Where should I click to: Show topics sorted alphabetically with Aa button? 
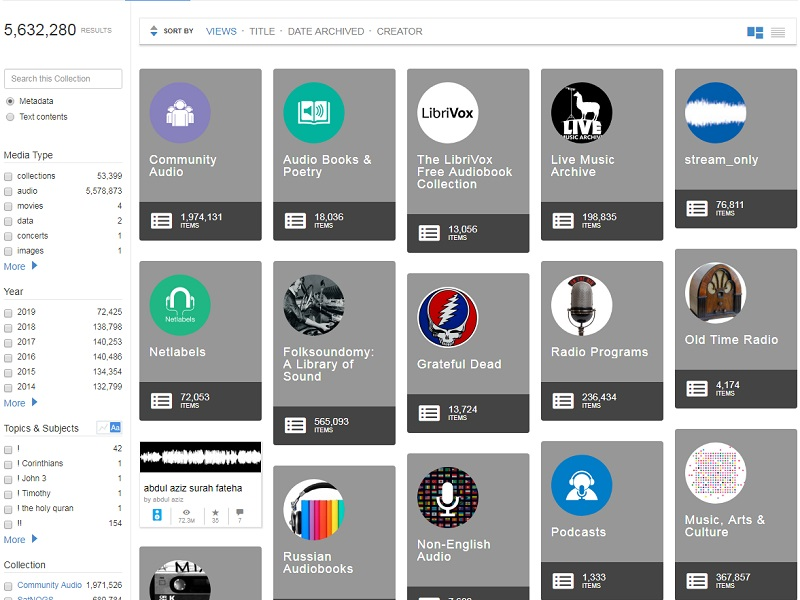(x=115, y=428)
